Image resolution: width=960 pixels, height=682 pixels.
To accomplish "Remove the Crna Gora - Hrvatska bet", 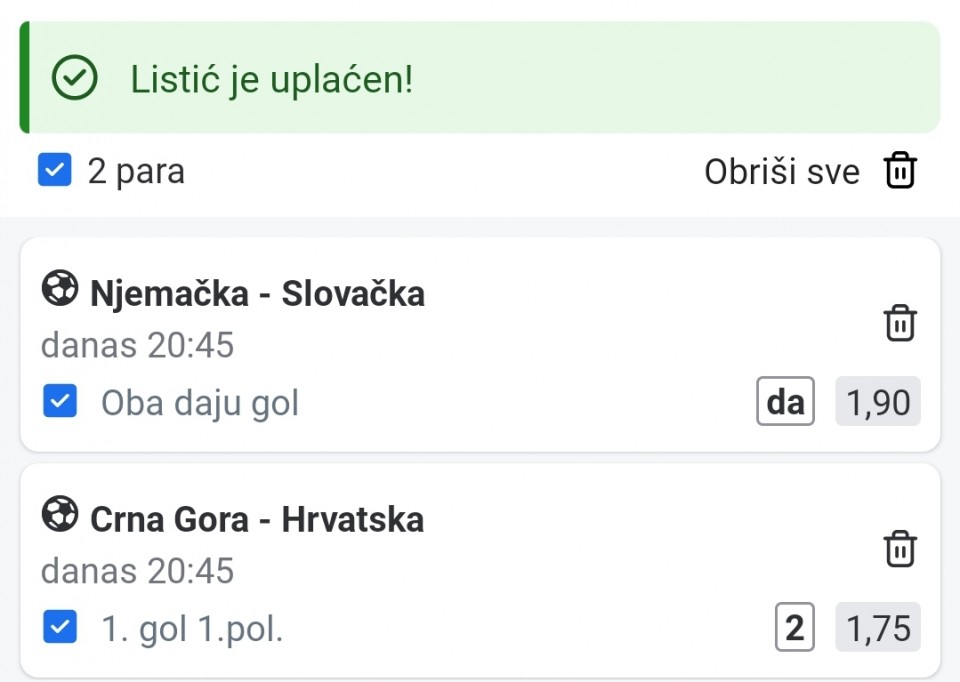I will (900, 549).
